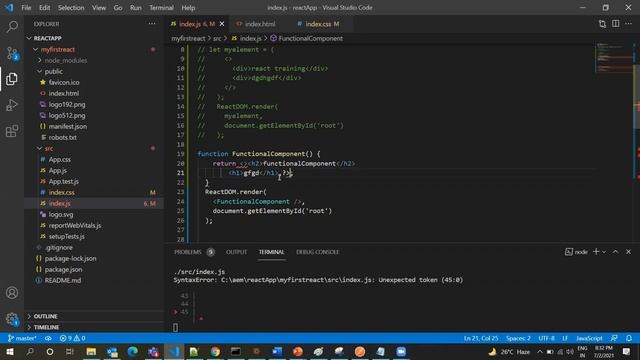The width and height of the screenshot is (640, 360).
Task: Split the editor to the right
Action: tap(616, 24)
